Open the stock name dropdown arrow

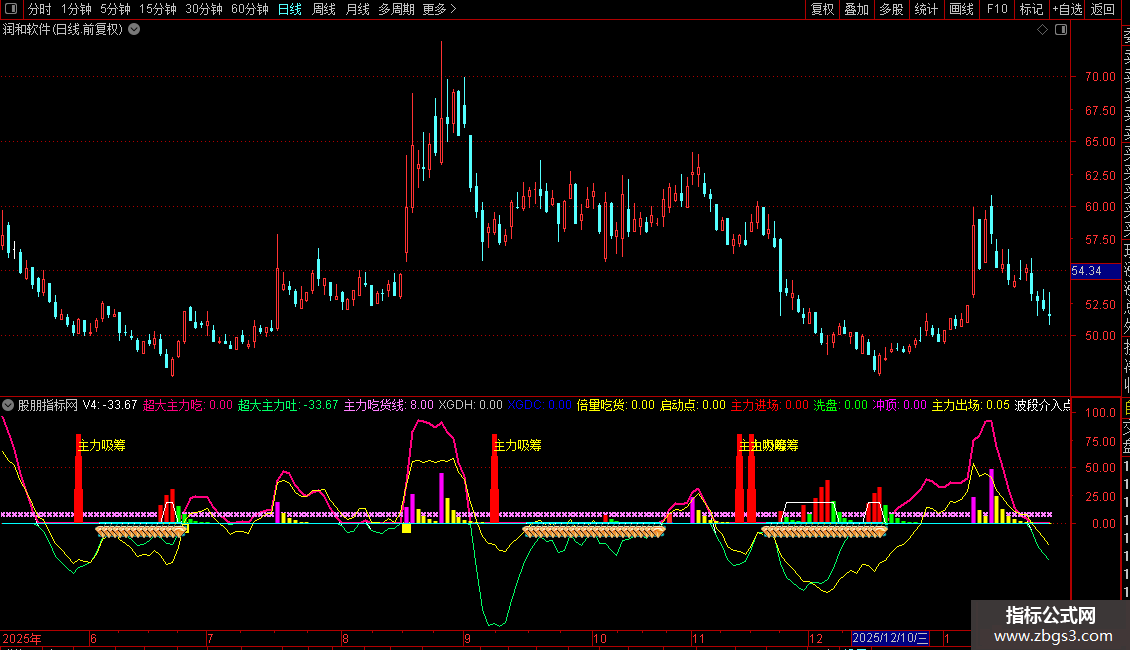pyautogui.click(x=134, y=30)
